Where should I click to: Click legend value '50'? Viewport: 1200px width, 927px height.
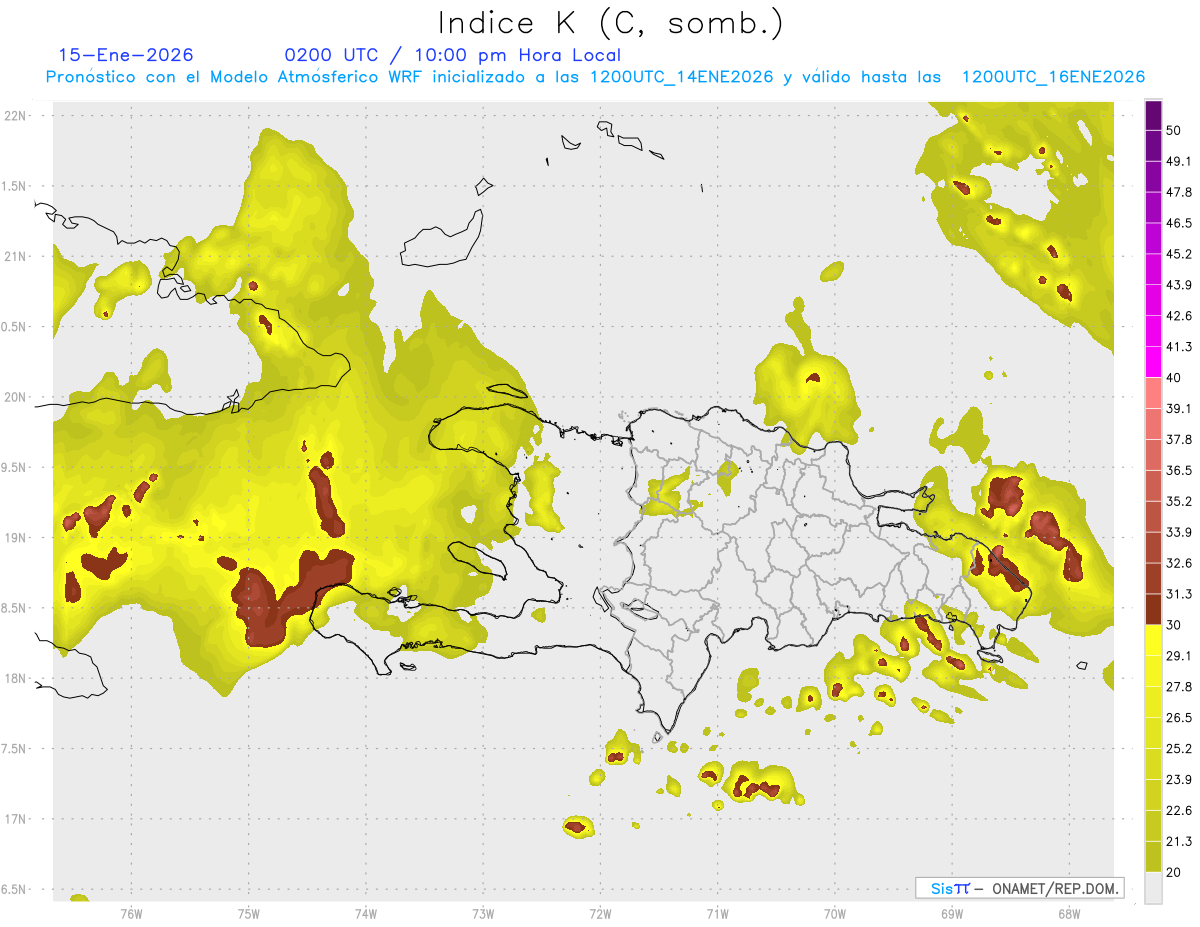[1175, 130]
